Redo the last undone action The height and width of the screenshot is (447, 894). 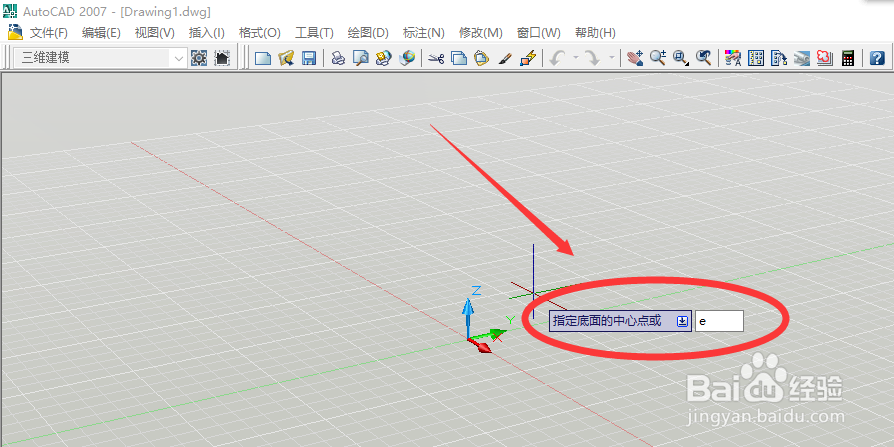click(x=593, y=58)
